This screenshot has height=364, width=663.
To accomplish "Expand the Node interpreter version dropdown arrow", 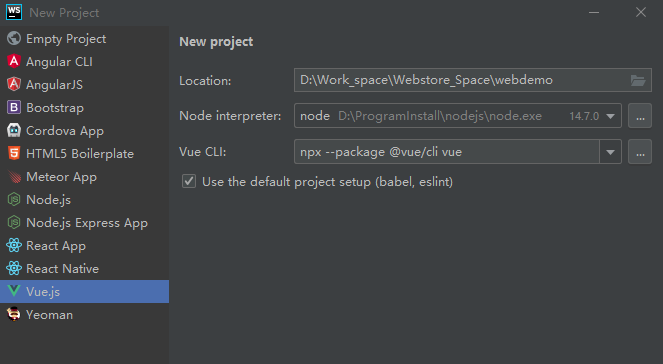I will point(610,116).
